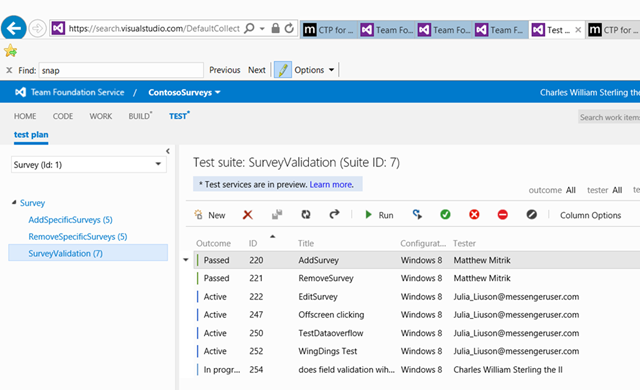
Task: Set test not applicable with black circle icon
Action: (x=531, y=215)
